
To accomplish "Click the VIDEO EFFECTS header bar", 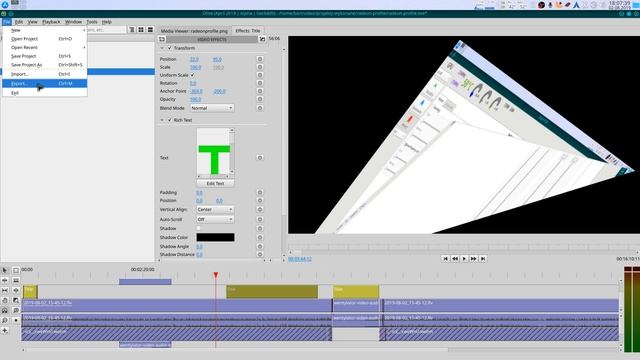I will tap(212, 39).
